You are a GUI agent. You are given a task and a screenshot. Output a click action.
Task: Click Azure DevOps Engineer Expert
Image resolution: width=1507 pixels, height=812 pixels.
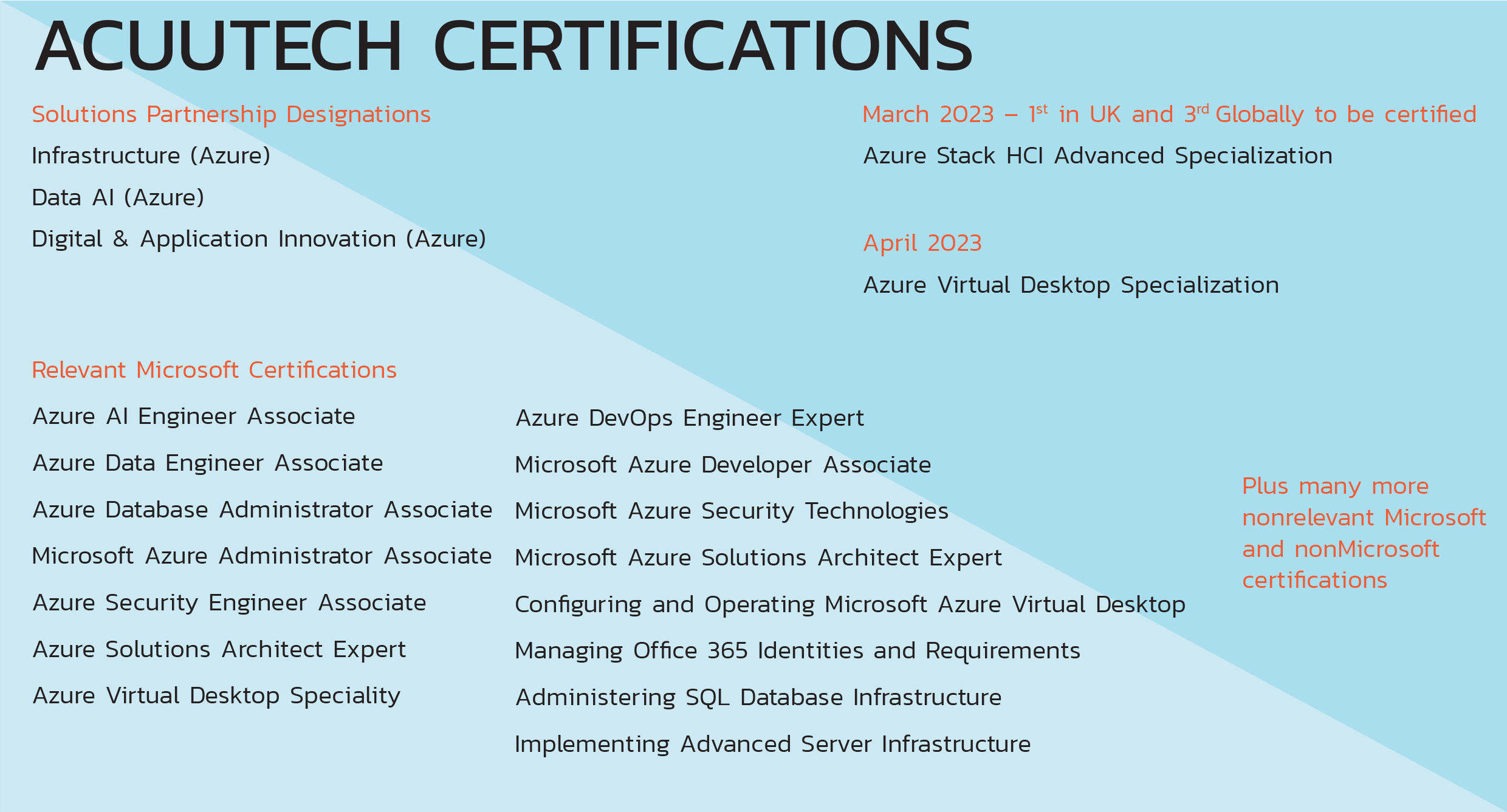[690, 418]
